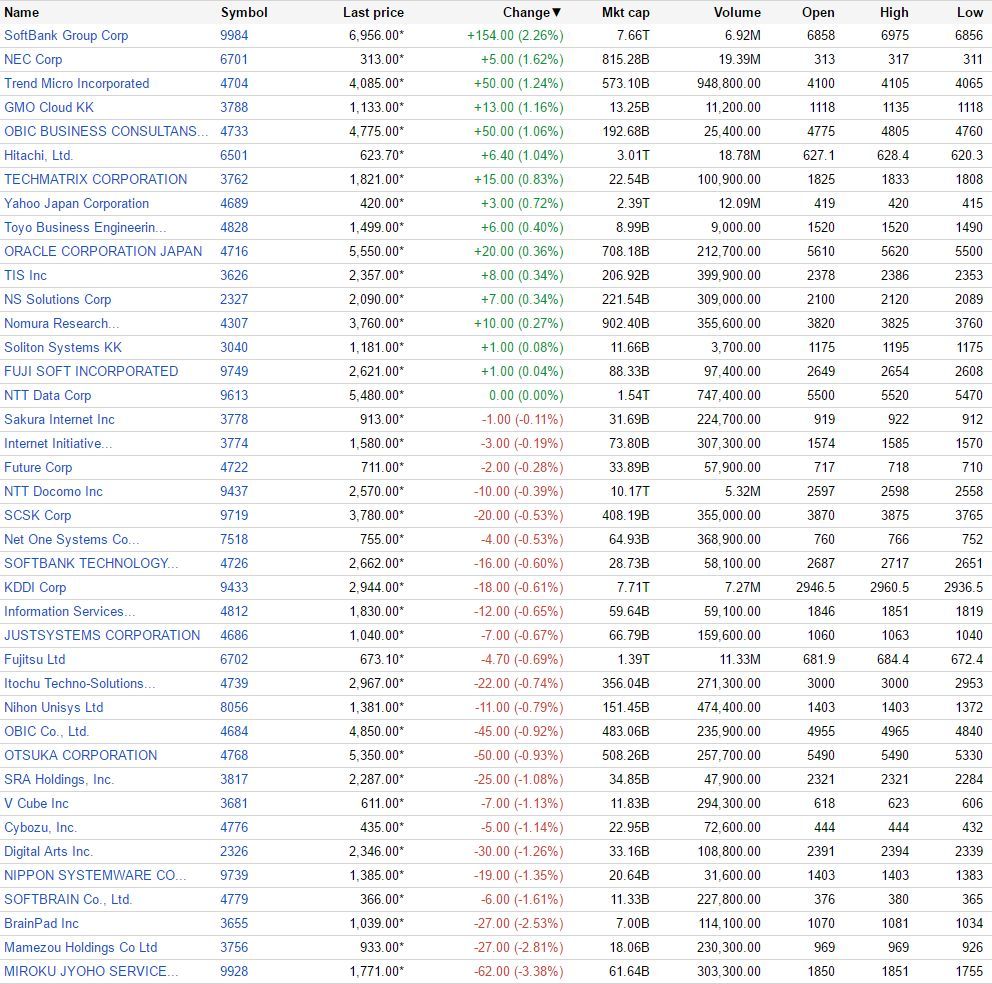The width and height of the screenshot is (992, 984).
Task: Click symbol 9928 link
Action: click(x=234, y=971)
